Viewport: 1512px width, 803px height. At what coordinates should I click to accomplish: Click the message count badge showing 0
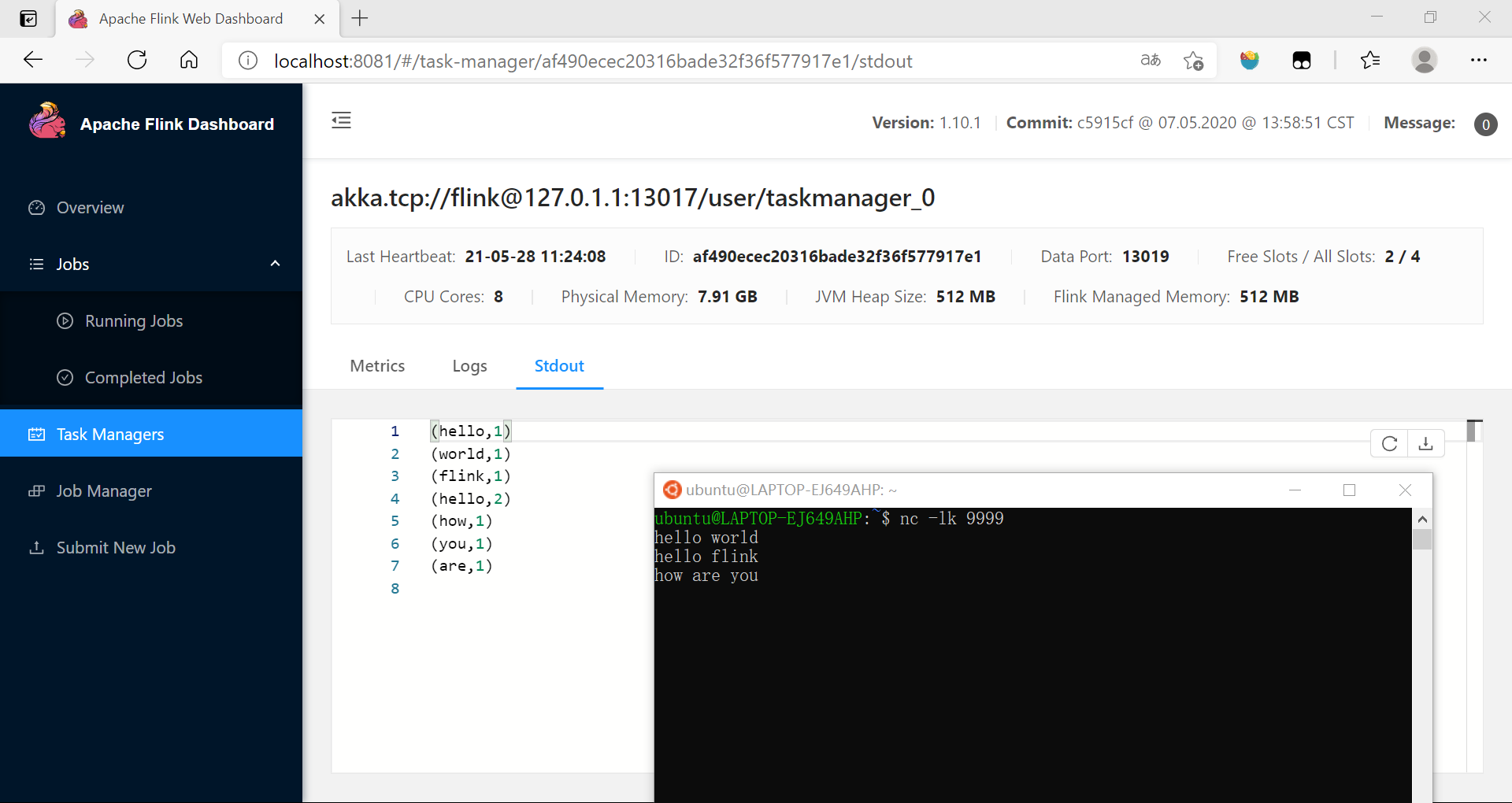tap(1486, 124)
